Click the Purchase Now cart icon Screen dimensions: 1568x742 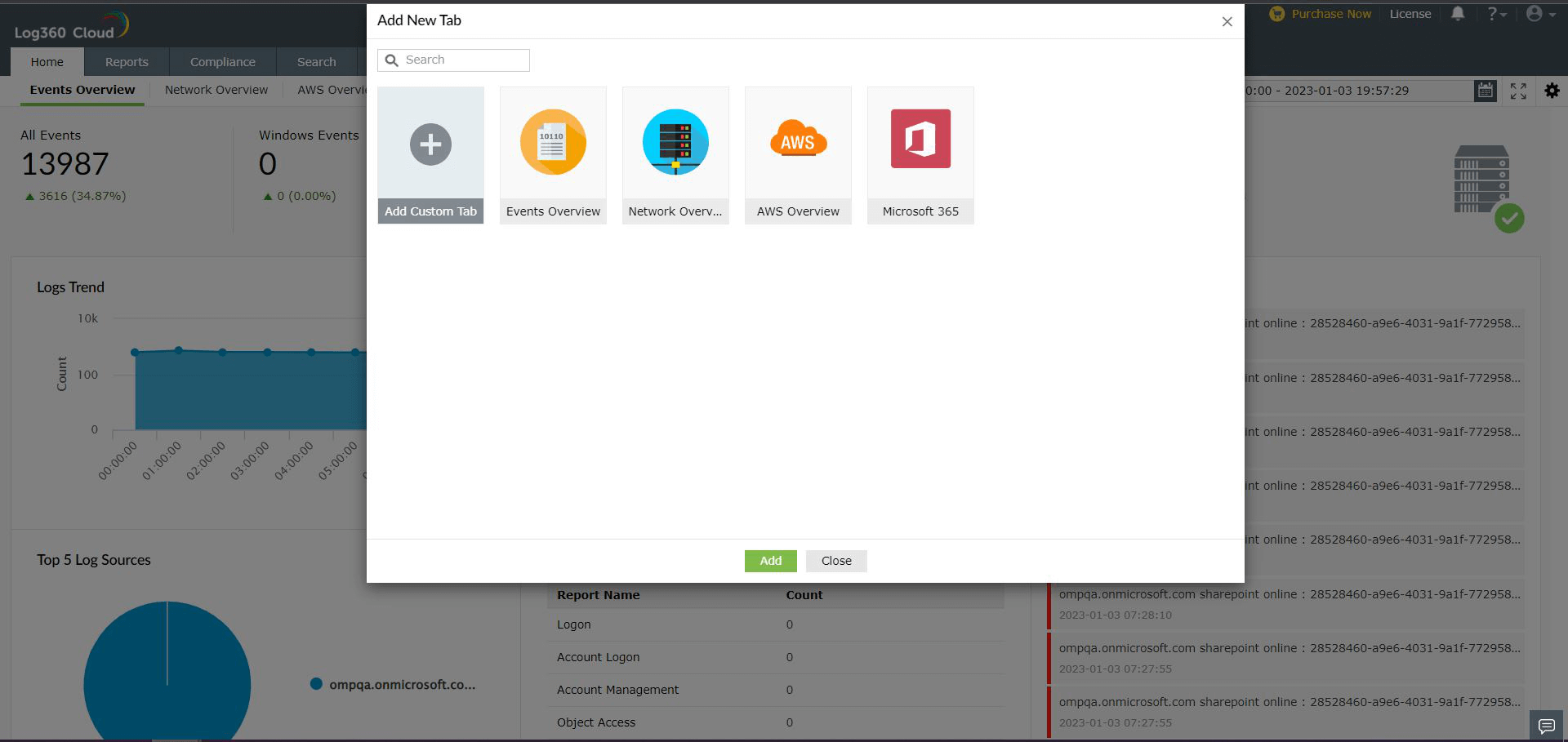click(x=1277, y=14)
